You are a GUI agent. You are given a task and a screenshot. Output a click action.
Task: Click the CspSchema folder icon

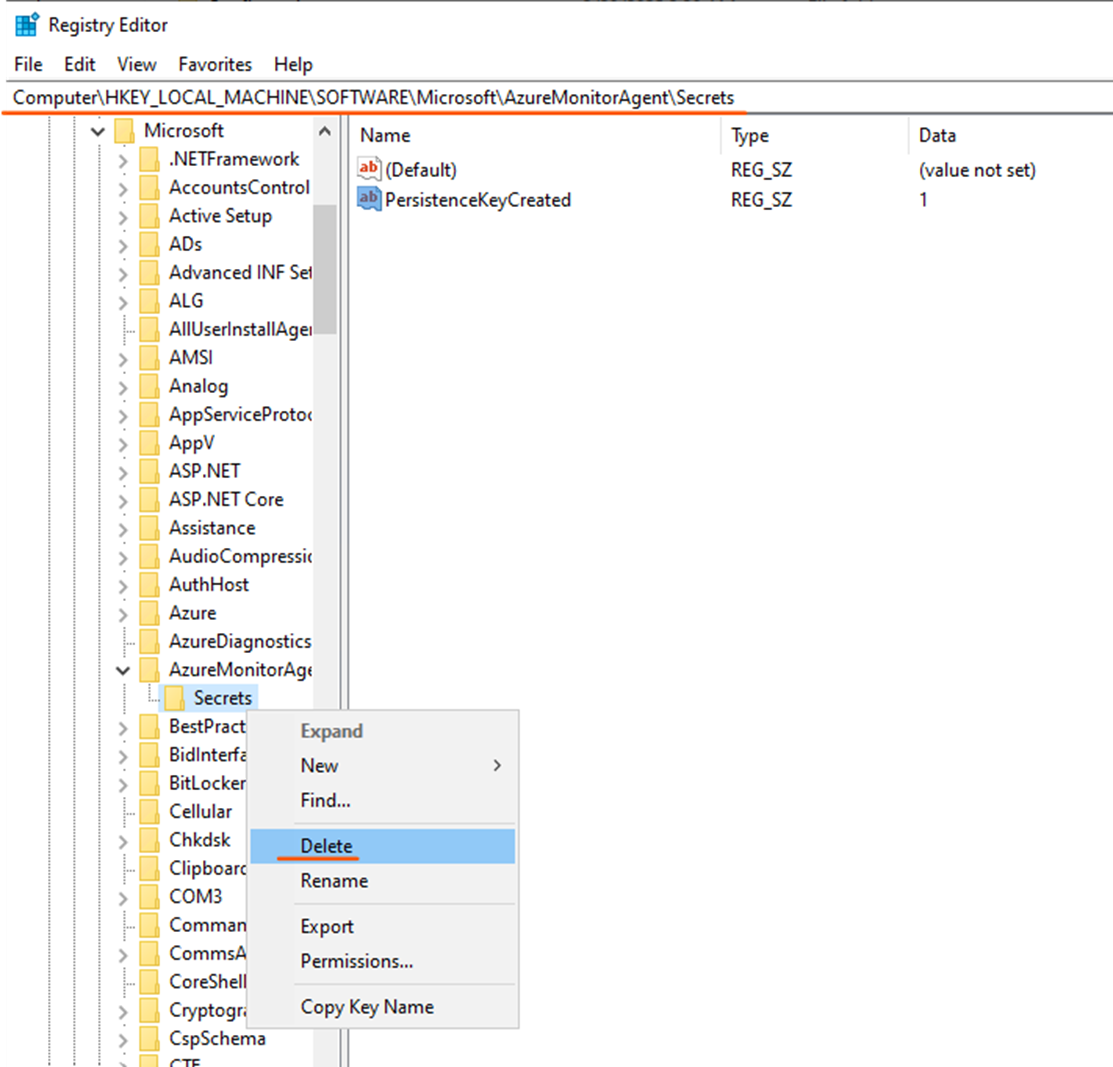(149, 1039)
